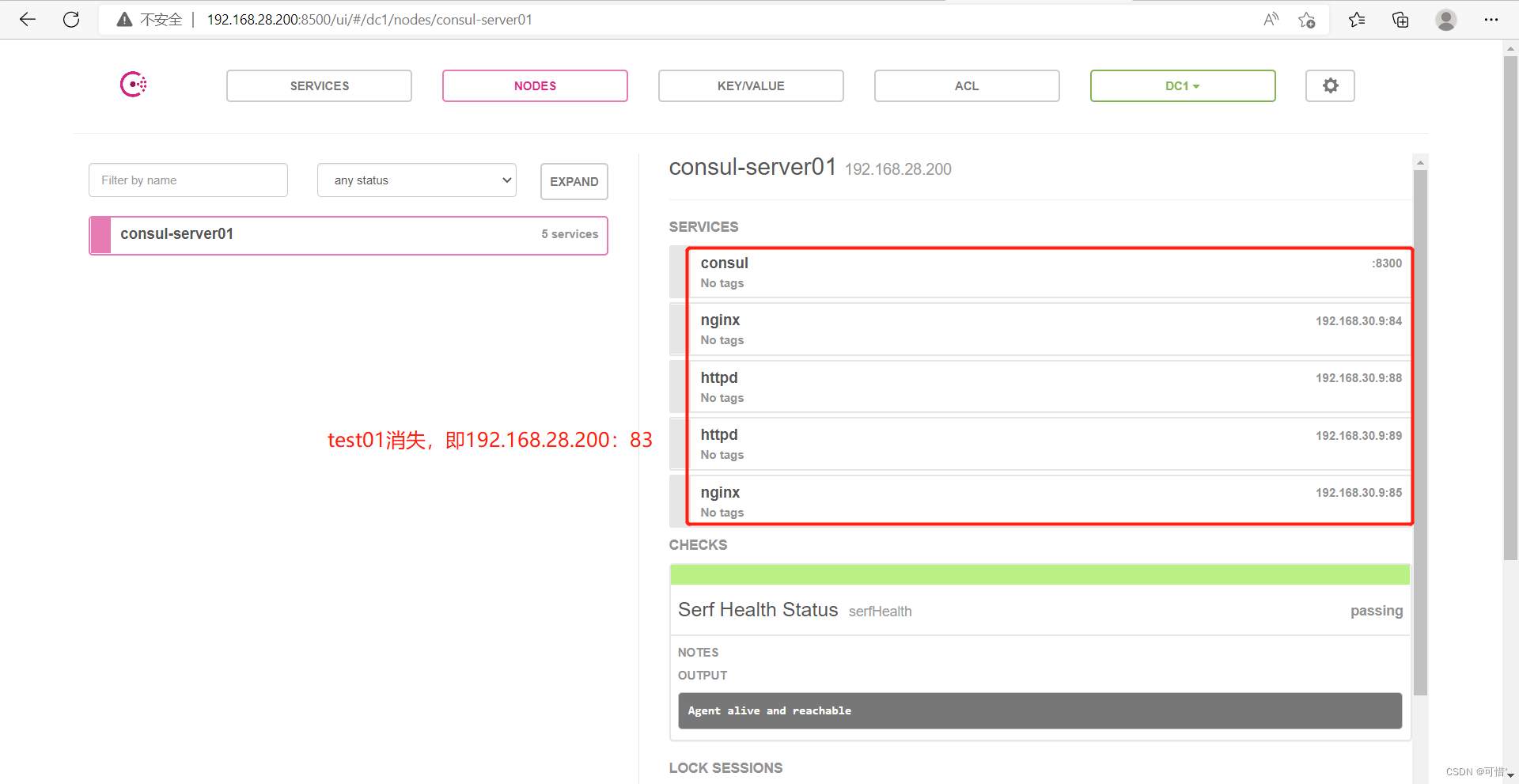Screen dimensions: 1519x784
Task: Open browser collections icon
Action: click(1400, 20)
